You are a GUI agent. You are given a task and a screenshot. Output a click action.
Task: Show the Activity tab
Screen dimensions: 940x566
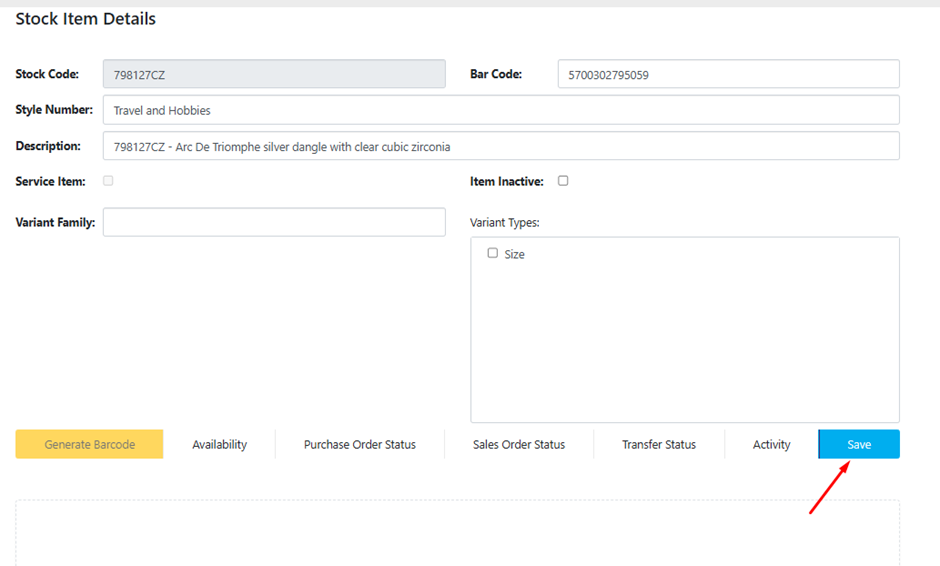pos(771,444)
